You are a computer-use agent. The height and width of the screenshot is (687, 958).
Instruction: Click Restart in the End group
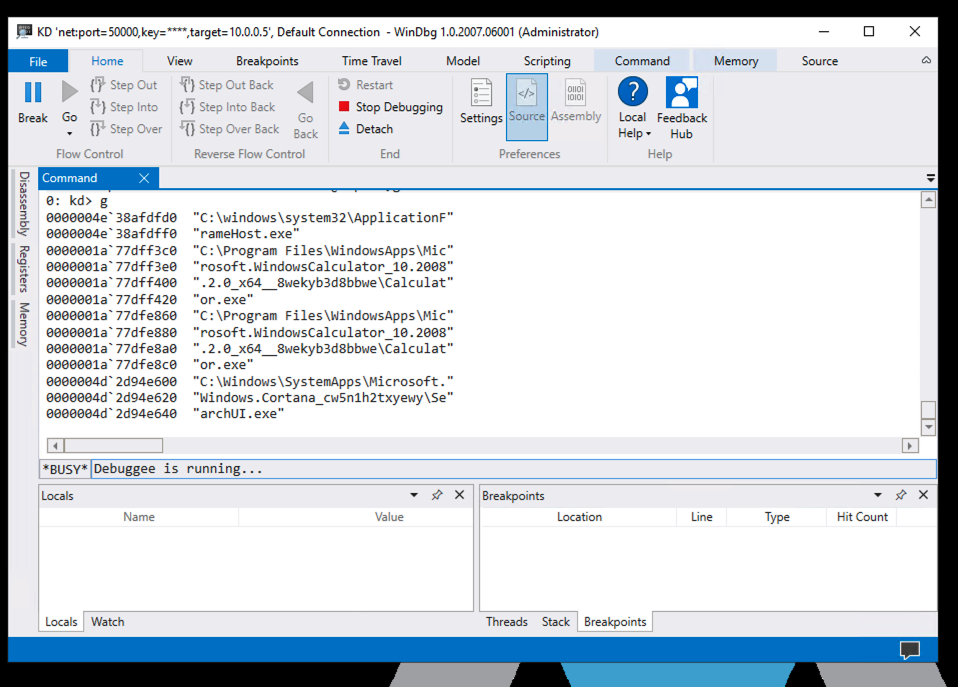(x=365, y=85)
